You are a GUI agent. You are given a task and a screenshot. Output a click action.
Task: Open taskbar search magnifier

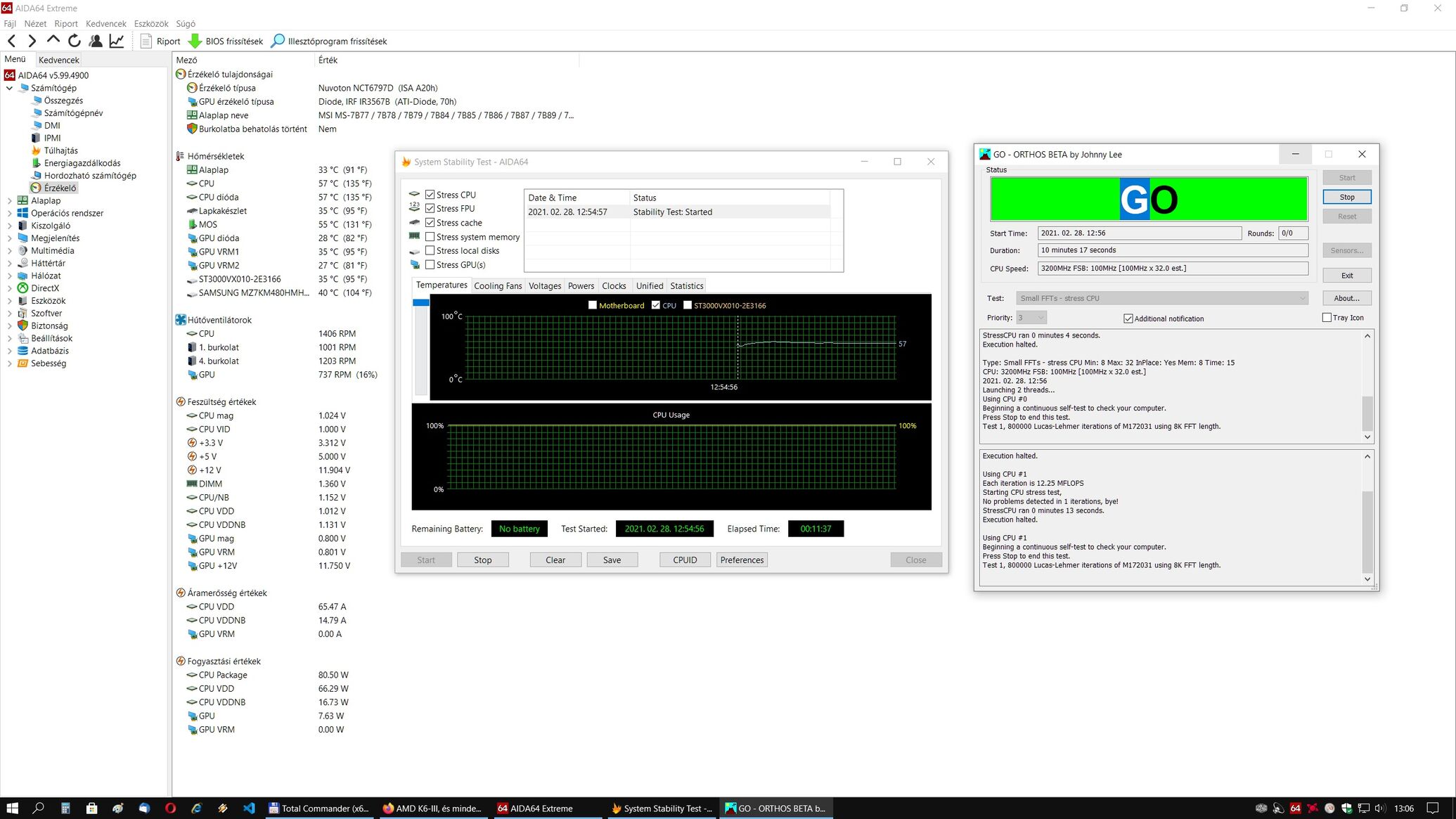39,808
